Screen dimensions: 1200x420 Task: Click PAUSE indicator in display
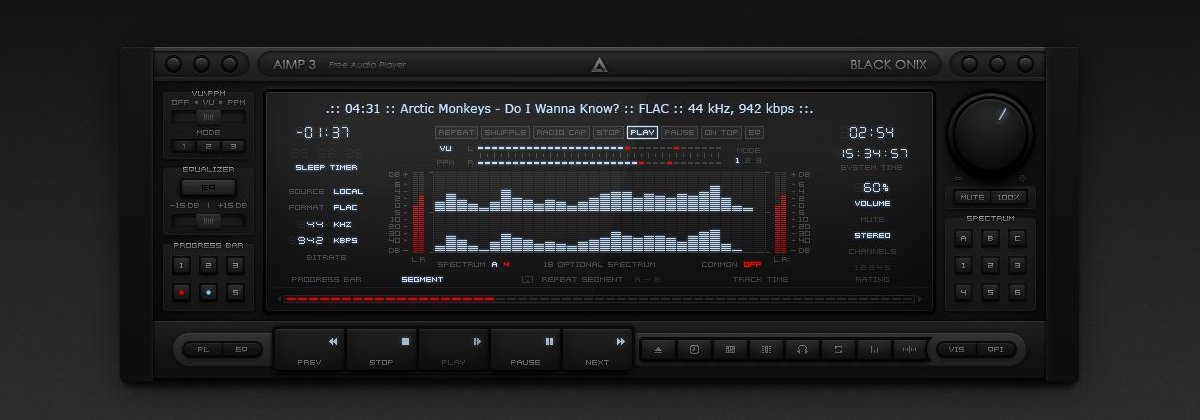679,132
